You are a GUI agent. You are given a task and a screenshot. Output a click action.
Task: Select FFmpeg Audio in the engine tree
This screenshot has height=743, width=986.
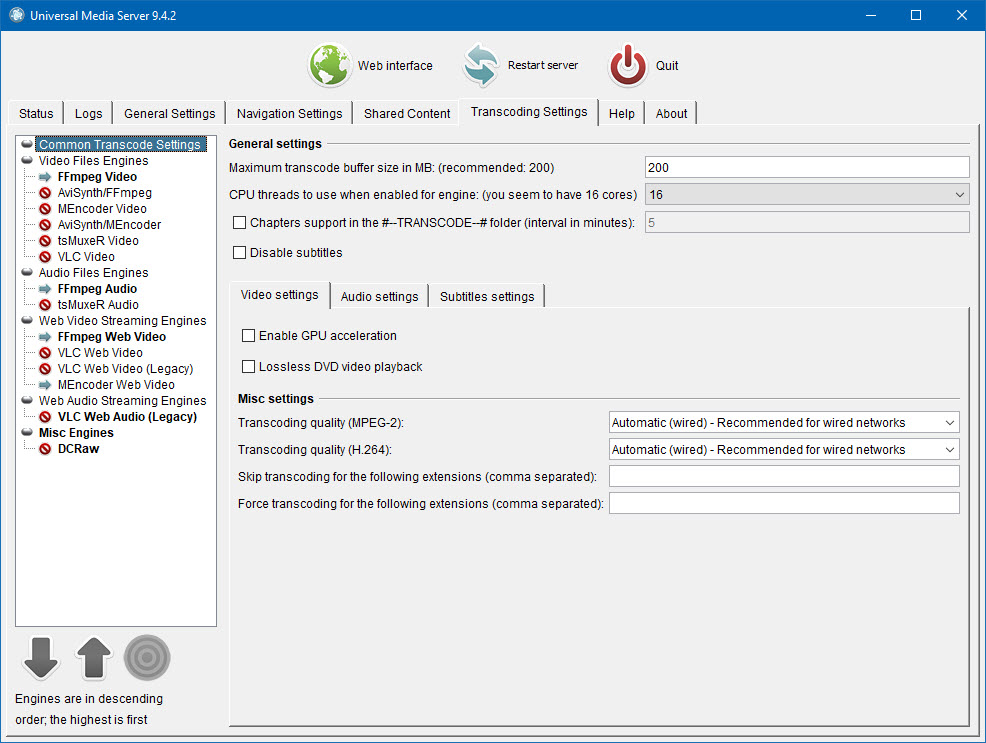click(x=97, y=289)
